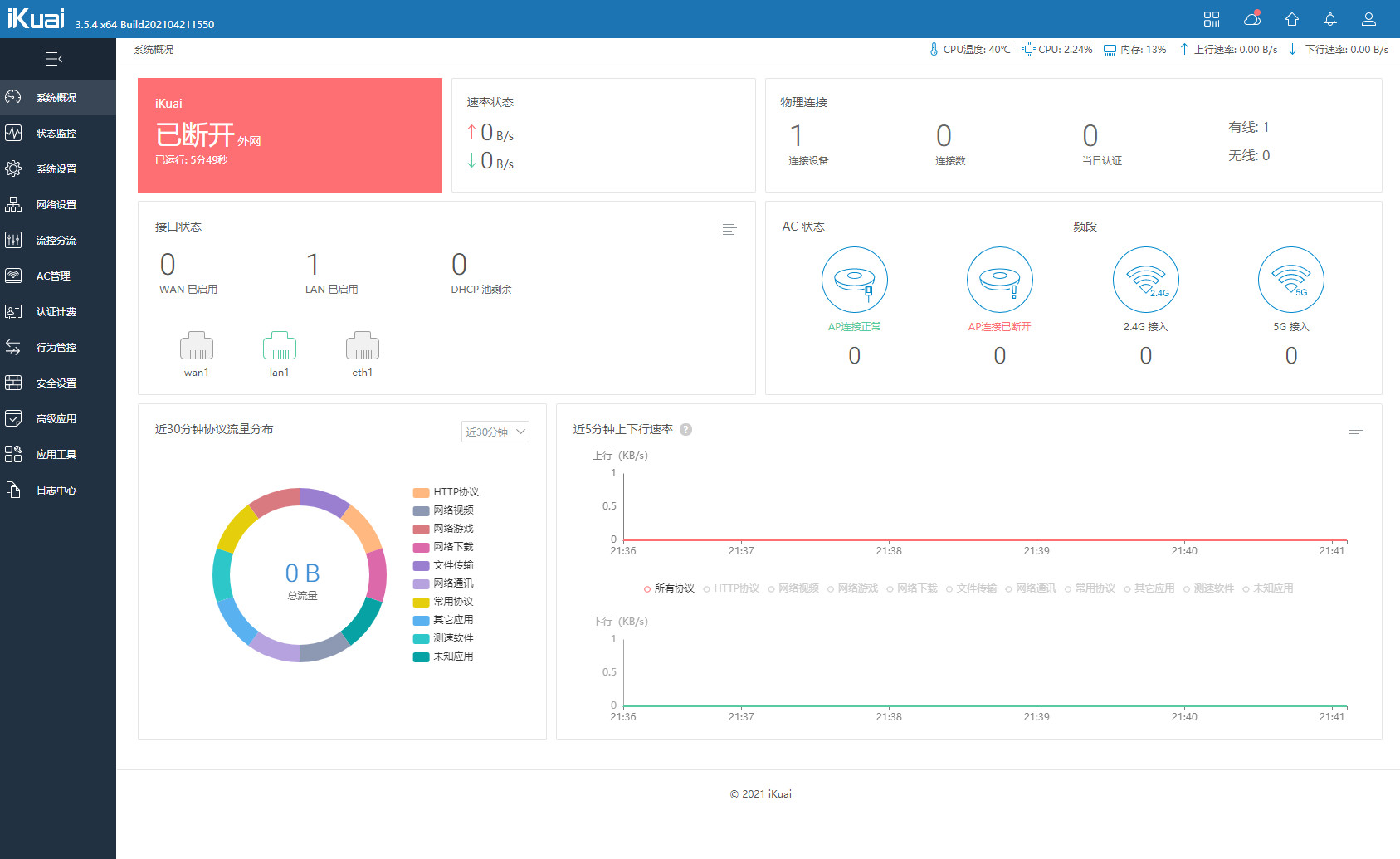Toggle 其它应用 series in chart legend
The height and width of the screenshot is (859, 1400).
(1149, 588)
